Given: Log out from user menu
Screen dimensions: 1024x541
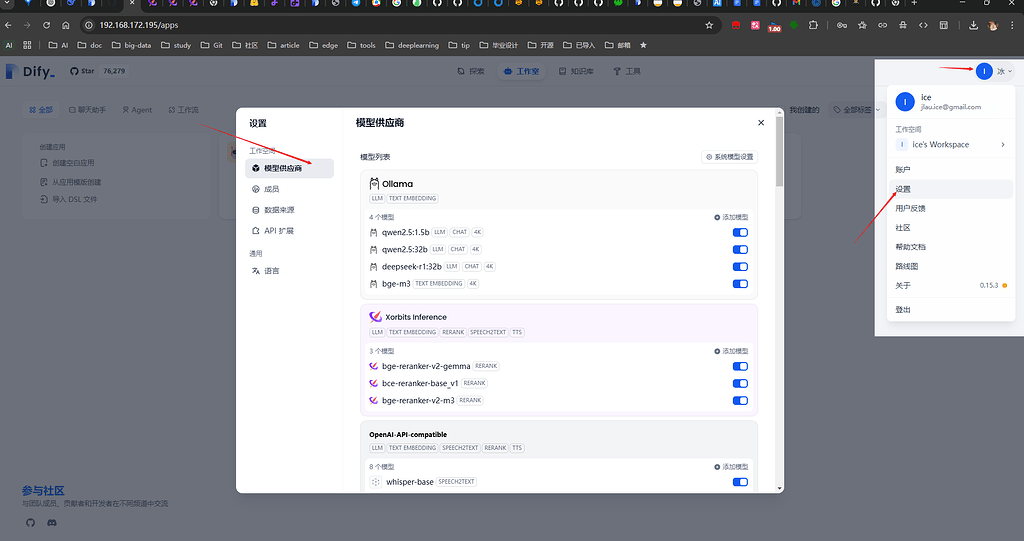Looking at the screenshot, I should coord(951,310).
